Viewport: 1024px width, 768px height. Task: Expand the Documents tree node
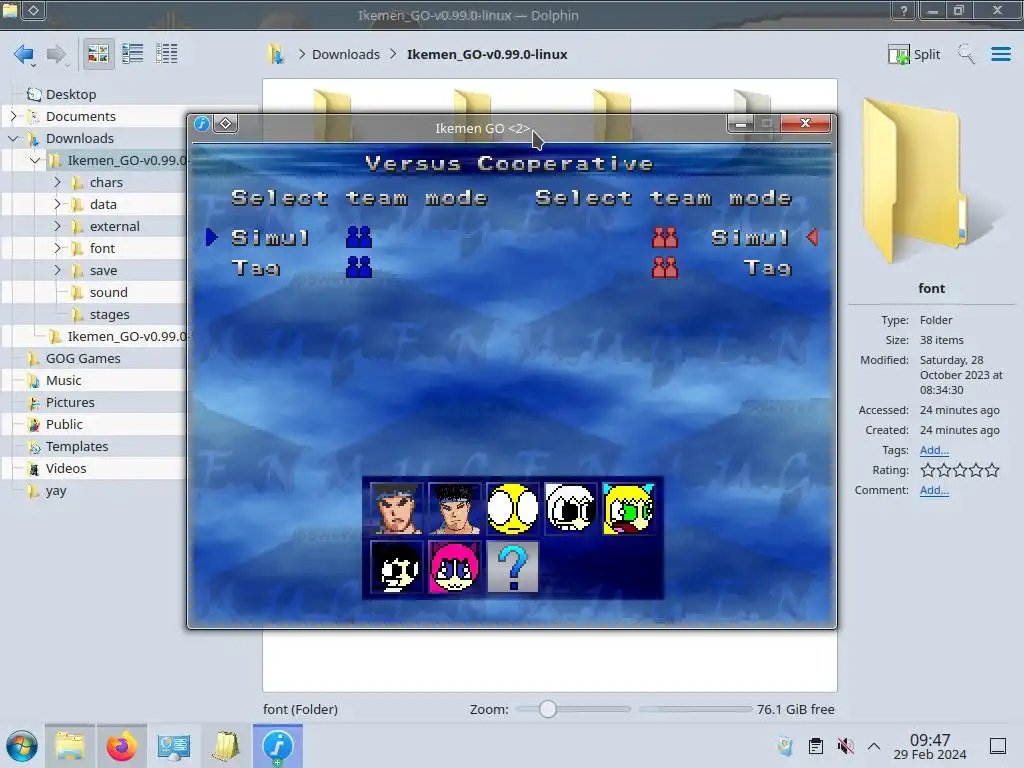click(x=13, y=116)
